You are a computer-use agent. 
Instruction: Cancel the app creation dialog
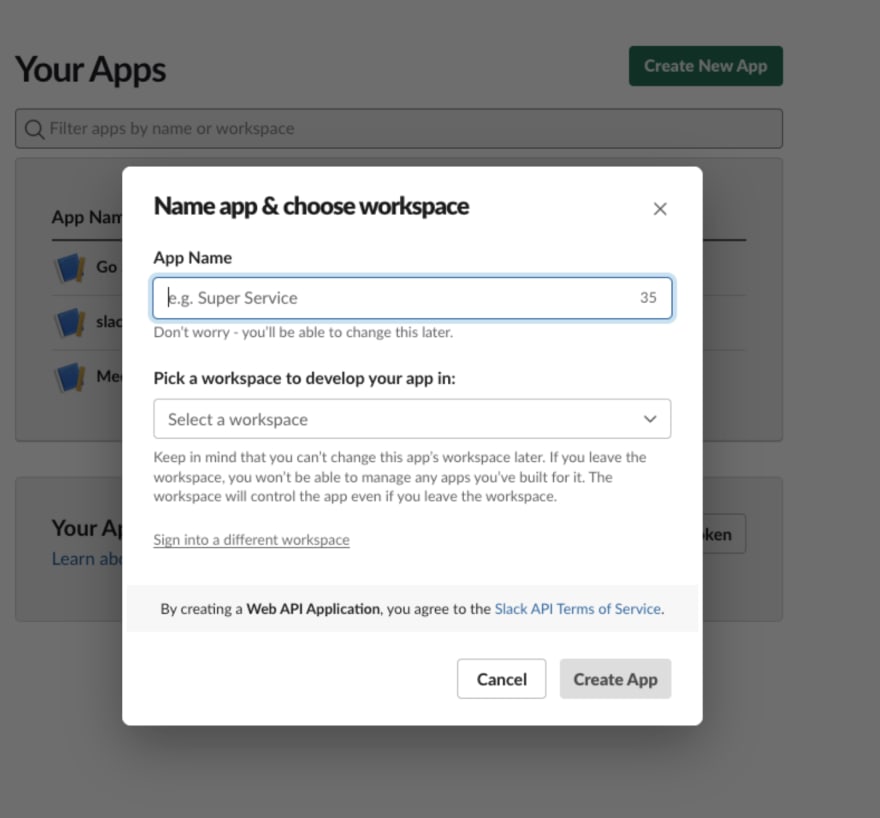tap(501, 679)
